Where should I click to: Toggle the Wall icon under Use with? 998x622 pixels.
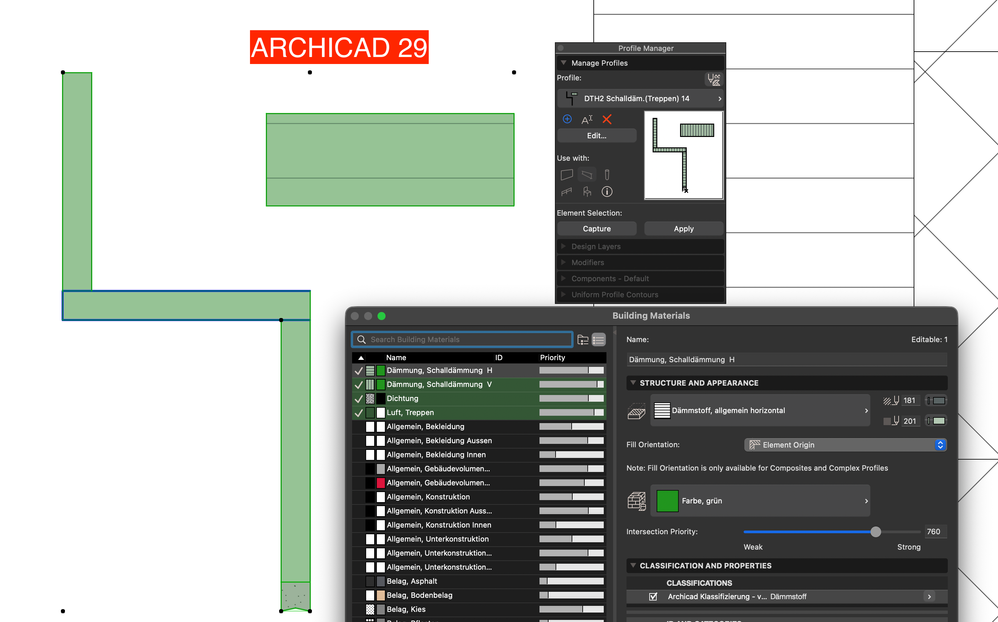566,174
